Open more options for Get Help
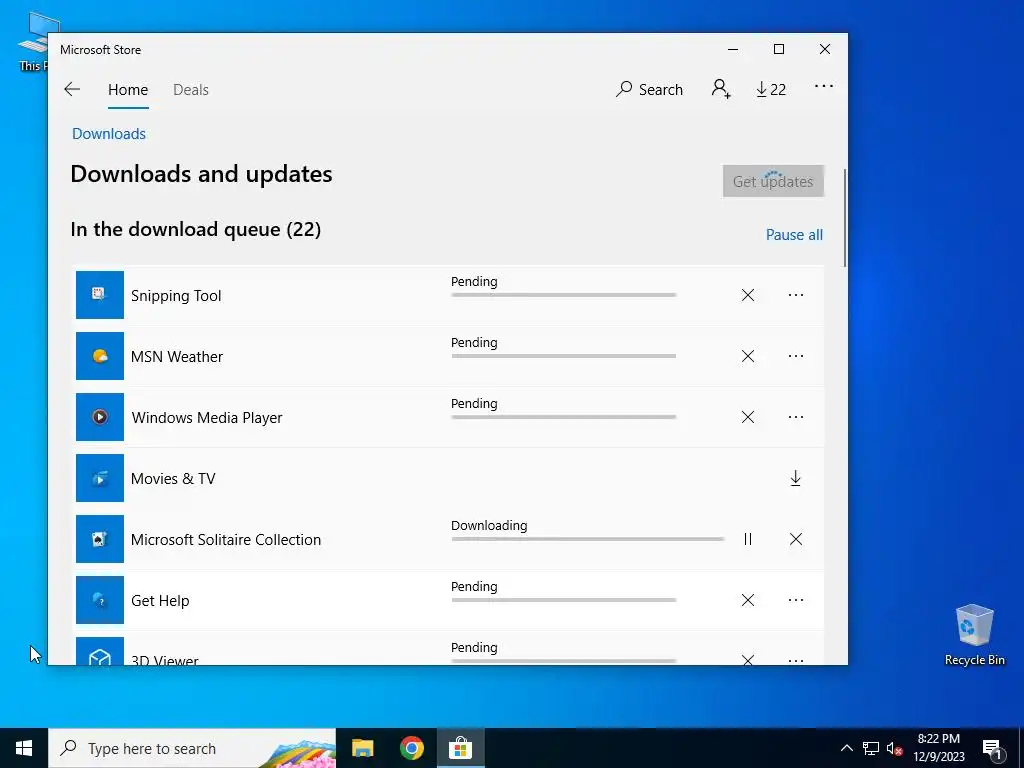The image size is (1024, 768). pos(795,600)
